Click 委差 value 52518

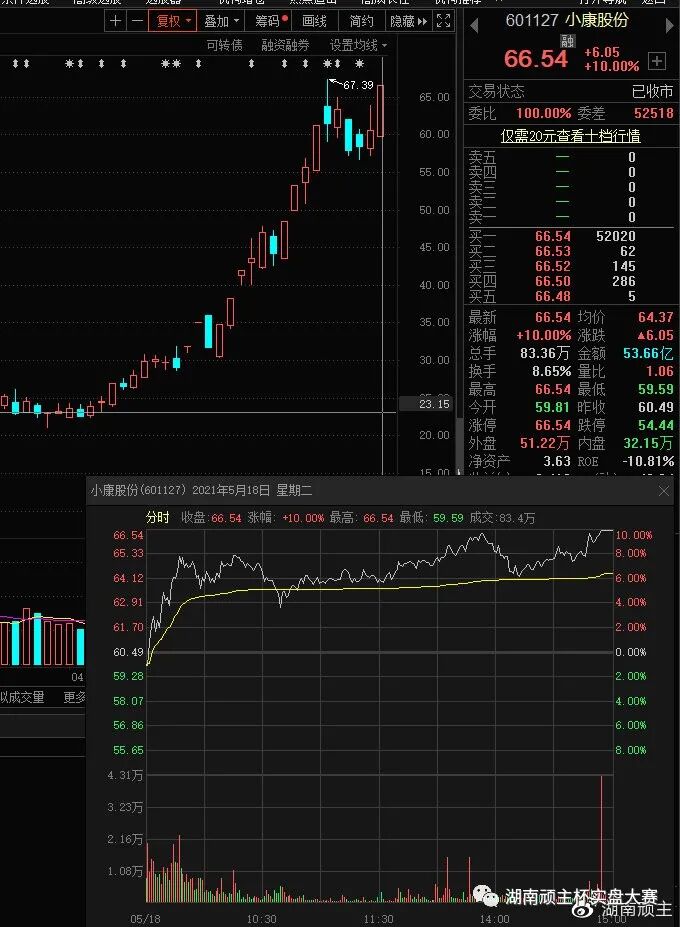pos(653,114)
